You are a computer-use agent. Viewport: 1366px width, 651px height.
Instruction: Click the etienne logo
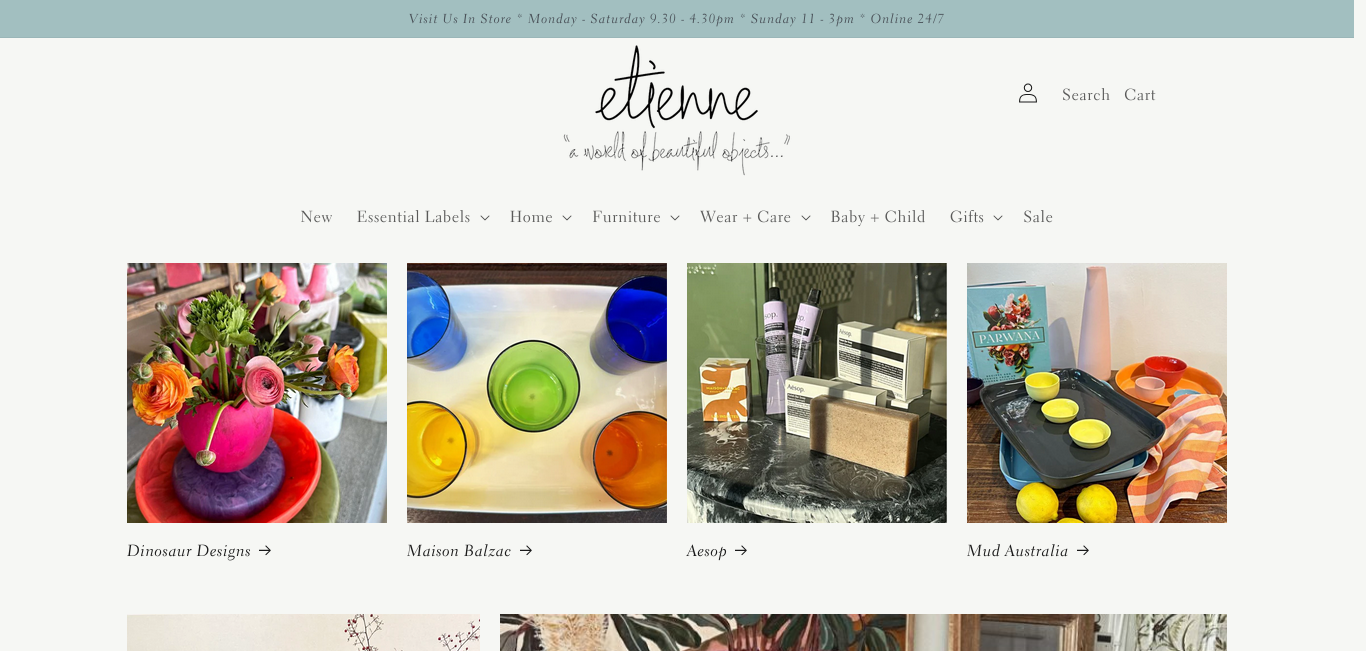coord(677,110)
